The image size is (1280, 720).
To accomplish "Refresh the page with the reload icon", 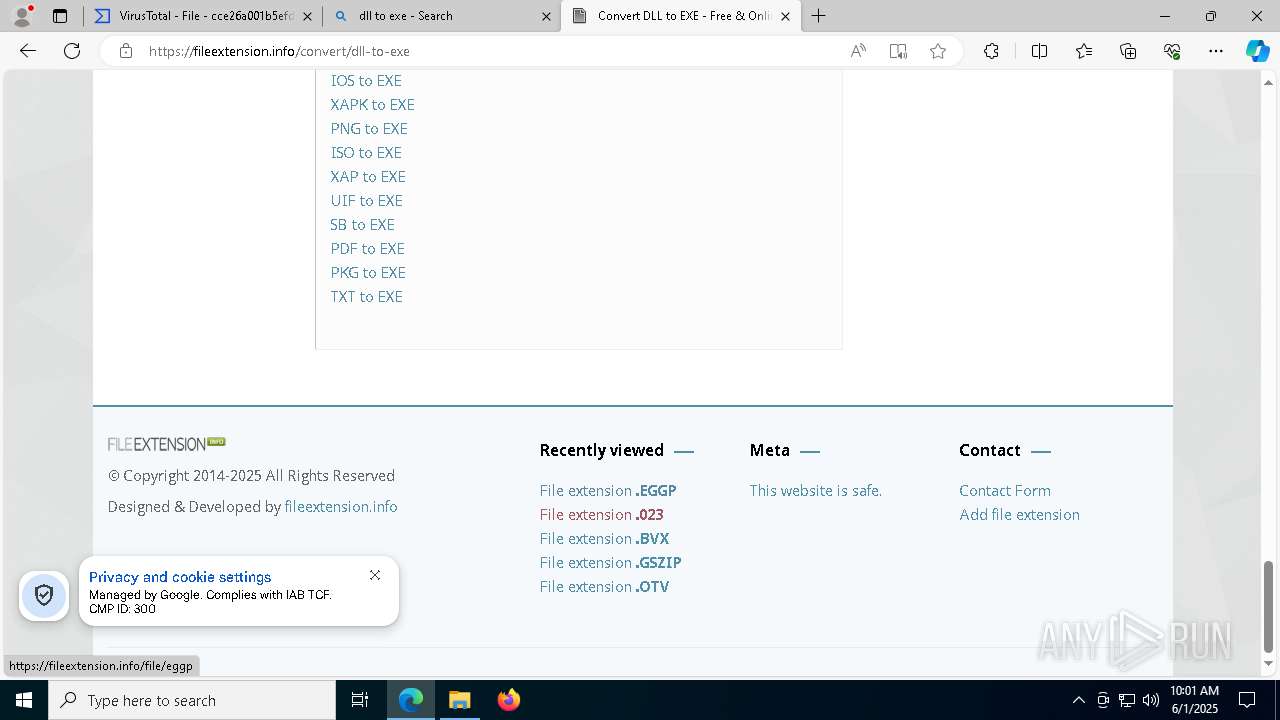I will coord(72,51).
